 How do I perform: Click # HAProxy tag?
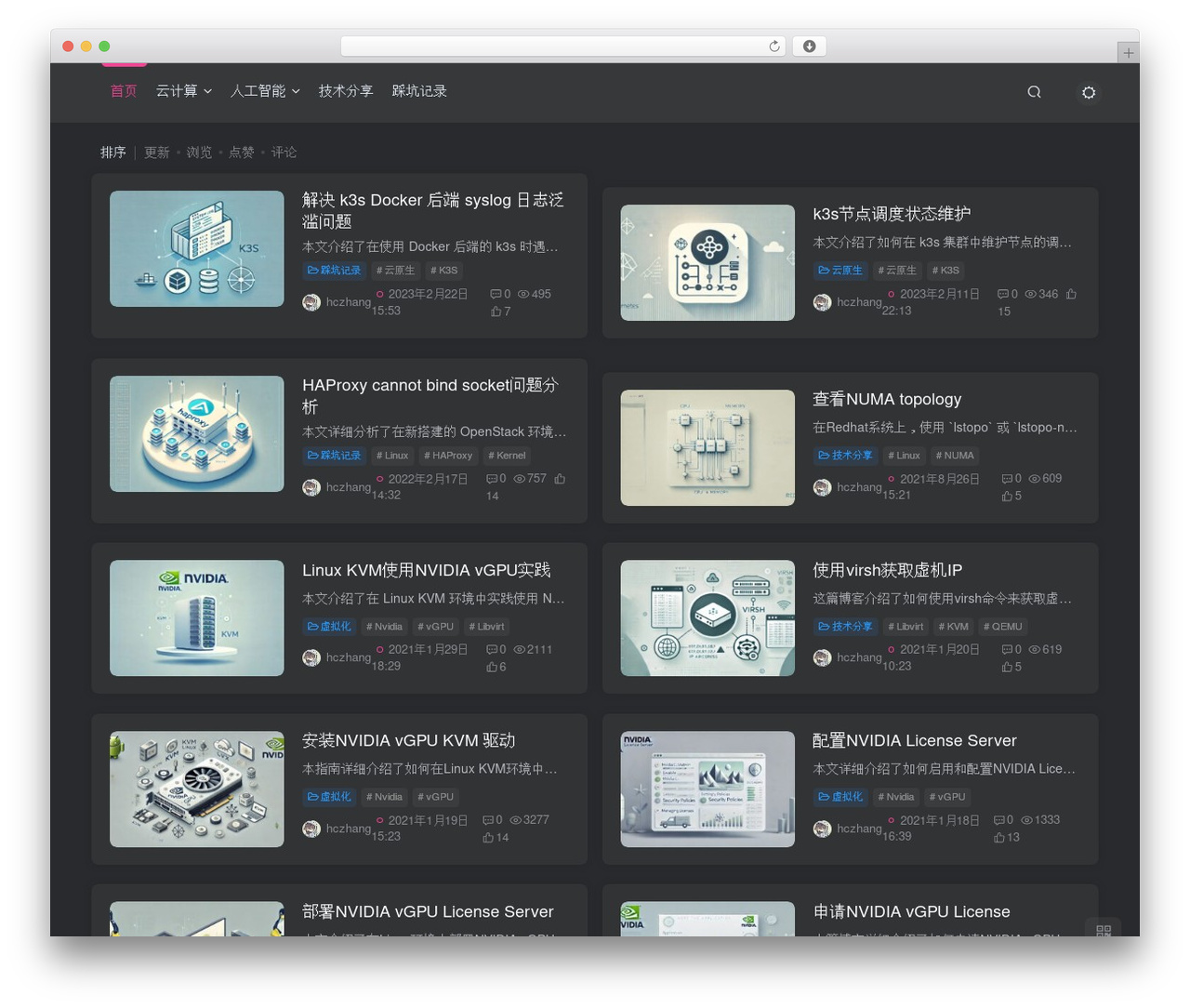click(448, 456)
